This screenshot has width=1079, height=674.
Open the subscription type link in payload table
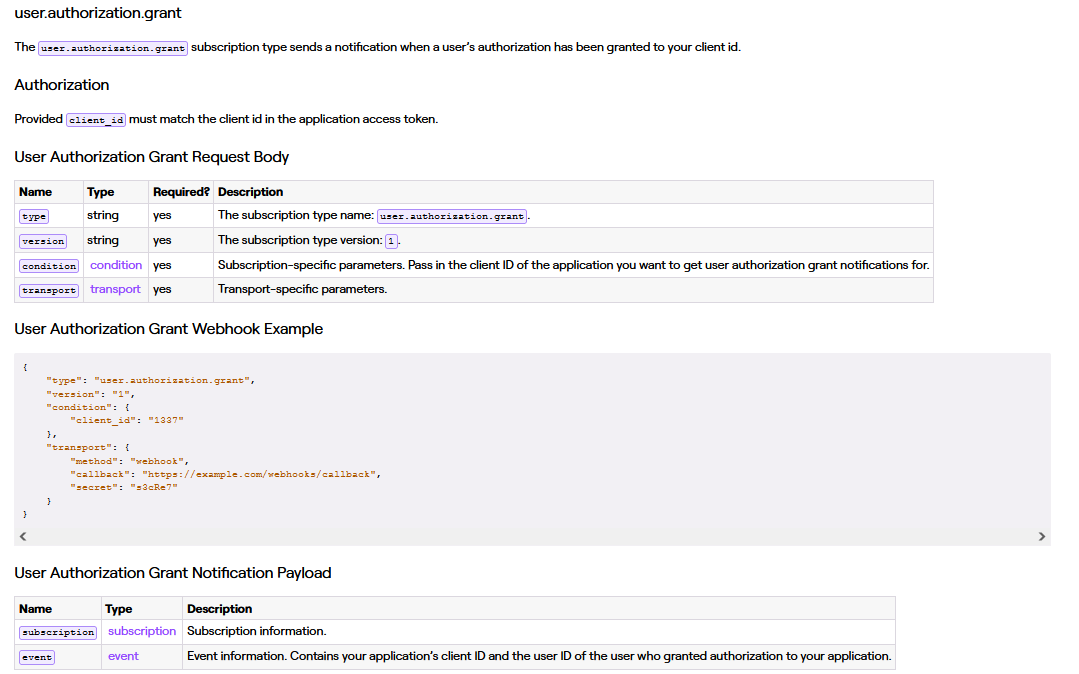pos(141,631)
